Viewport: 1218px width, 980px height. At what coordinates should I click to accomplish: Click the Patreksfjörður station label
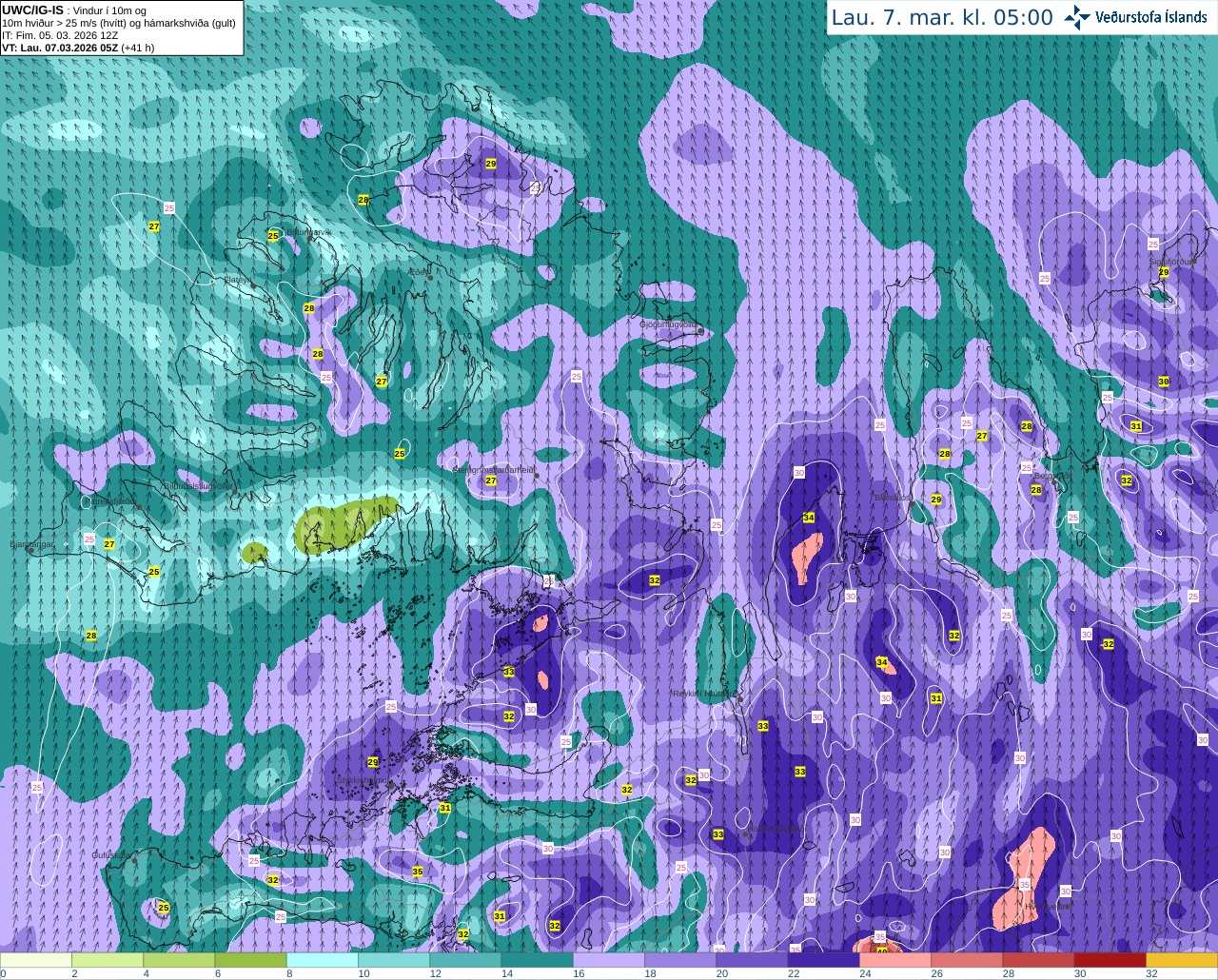coord(110,501)
